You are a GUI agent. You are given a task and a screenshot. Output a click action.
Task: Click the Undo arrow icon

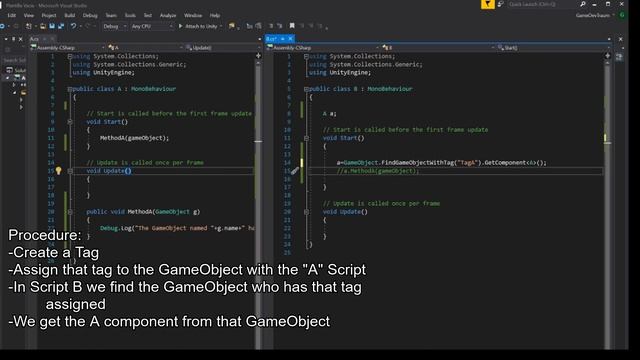pyautogui.click(x=73, y=26)
